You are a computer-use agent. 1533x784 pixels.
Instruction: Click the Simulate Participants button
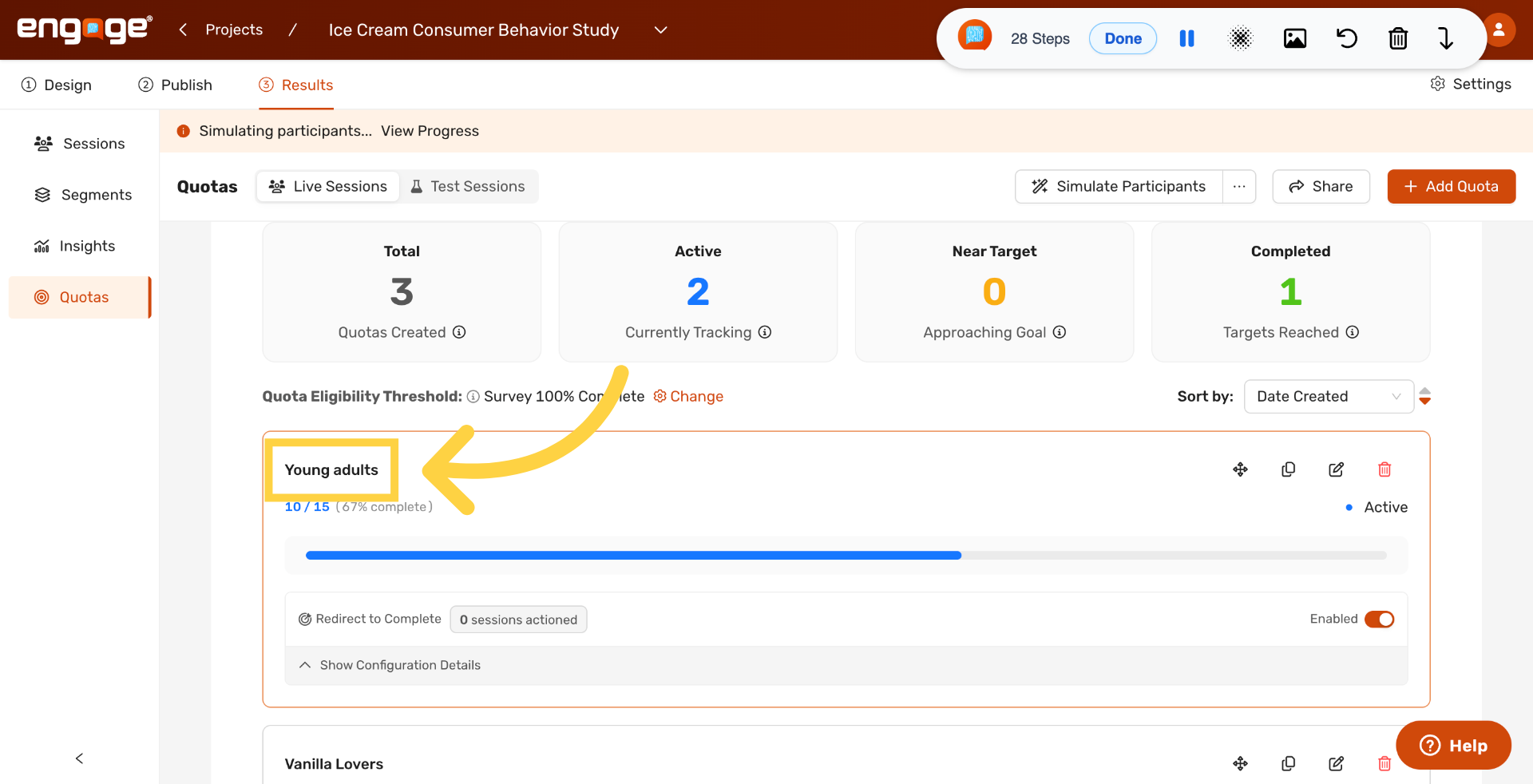(1119, 186)
